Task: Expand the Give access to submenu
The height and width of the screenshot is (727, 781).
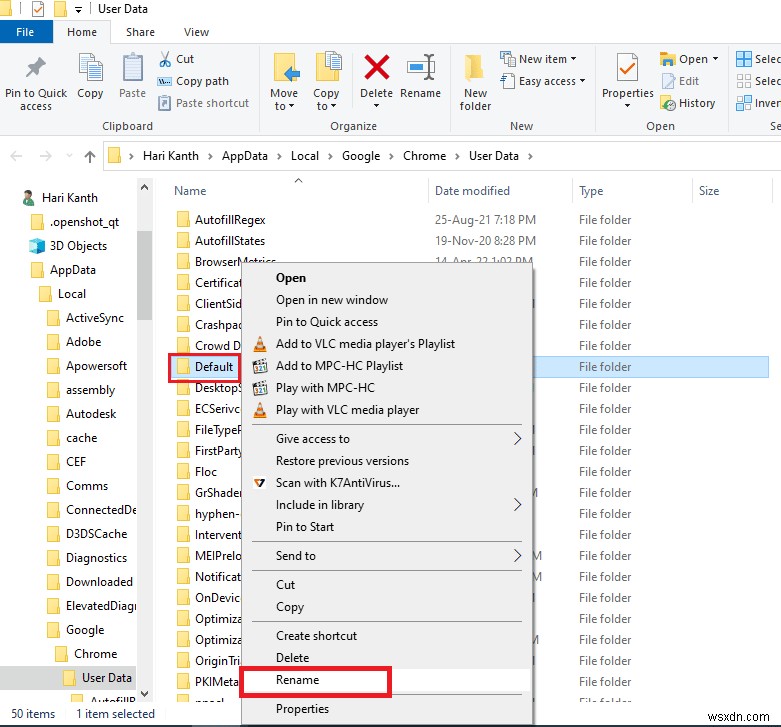Action: coord(518,439)
